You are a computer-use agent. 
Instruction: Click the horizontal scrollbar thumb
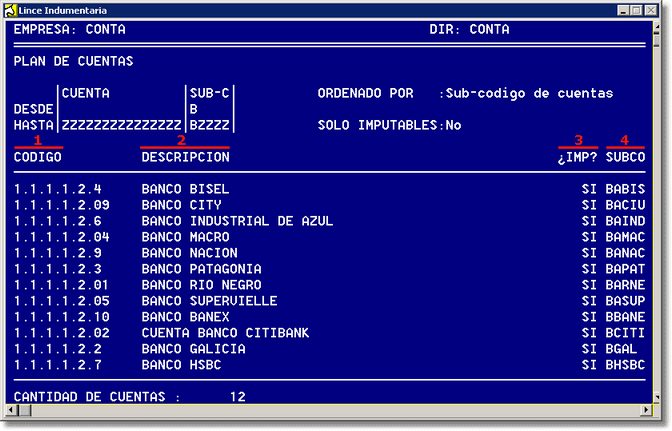[x=25, y=410]
